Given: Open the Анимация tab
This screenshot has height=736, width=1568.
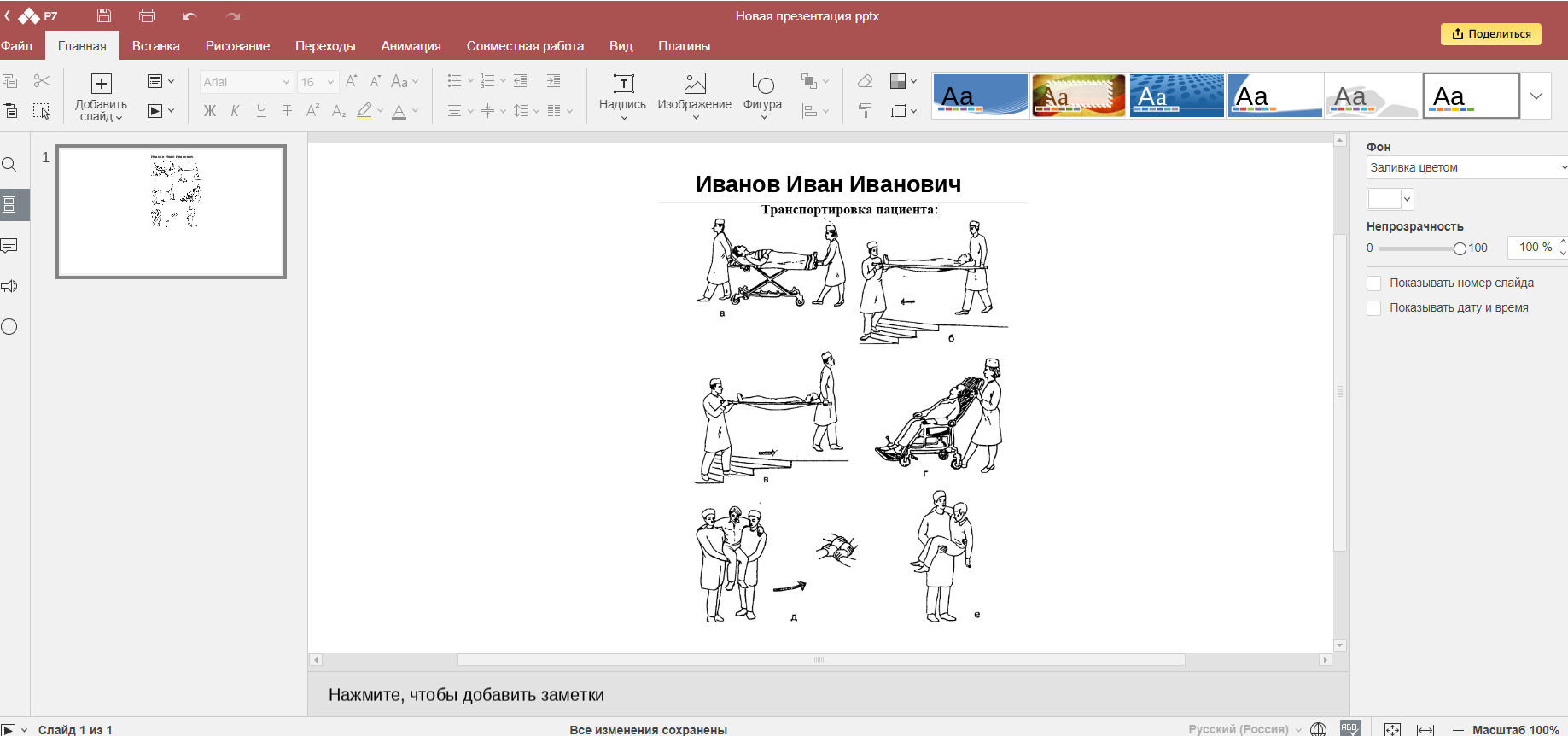Looking at the screenshot, I should pos(411,46).
